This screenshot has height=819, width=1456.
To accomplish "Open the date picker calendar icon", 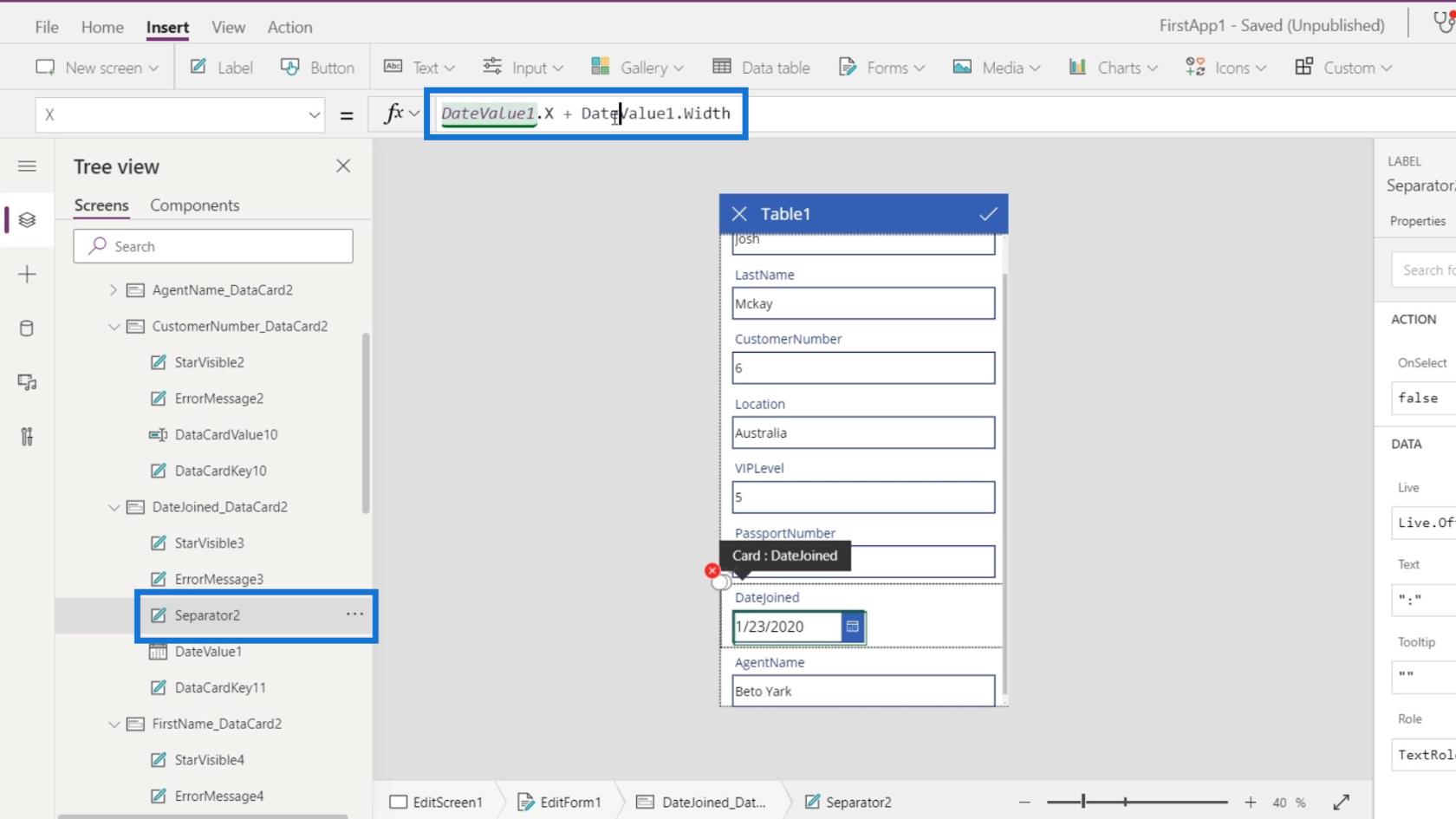I will (853, 627).
